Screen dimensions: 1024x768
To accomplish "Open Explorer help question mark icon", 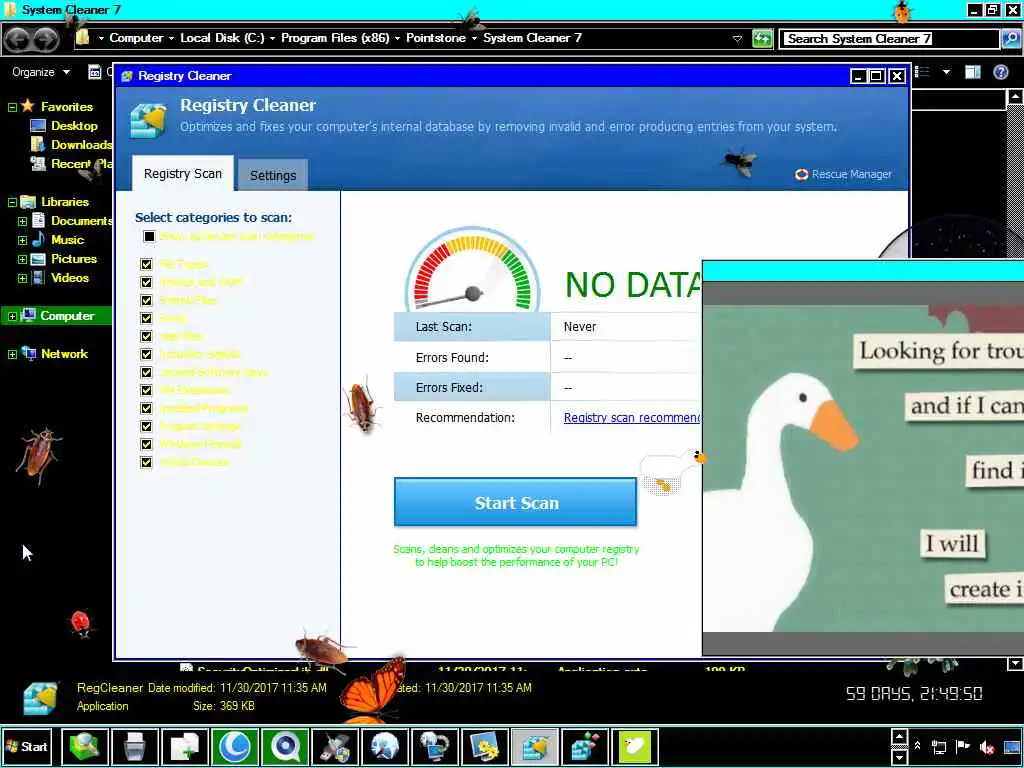I will point(1000,72).
